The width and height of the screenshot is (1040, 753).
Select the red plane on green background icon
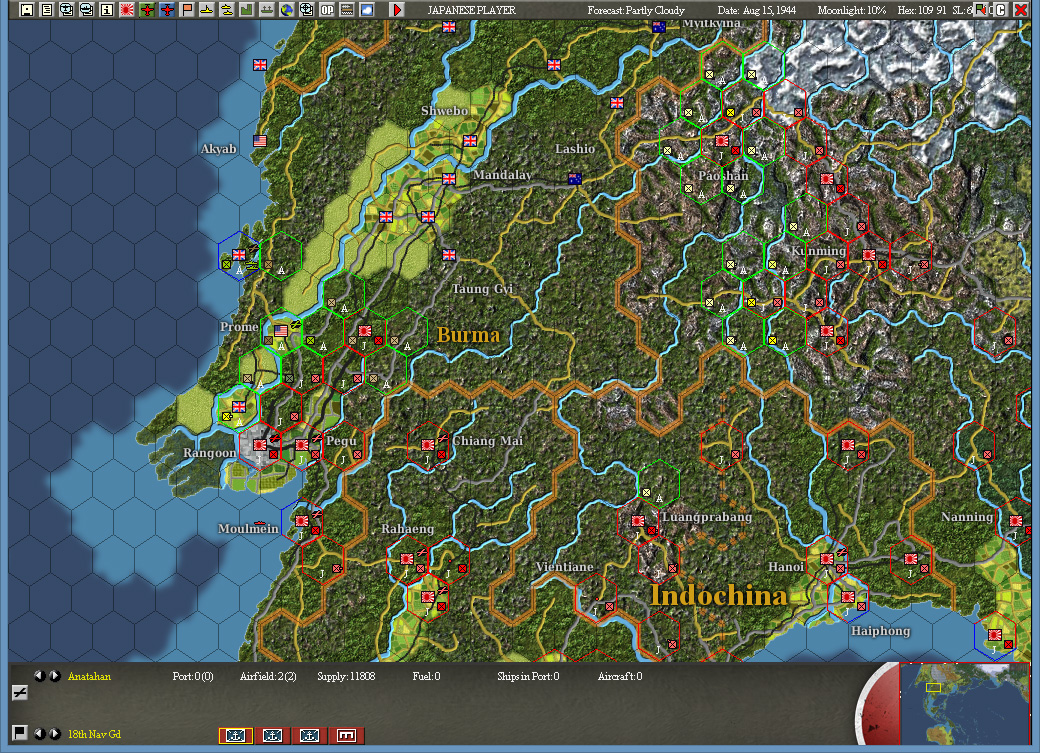pos(147,10)
